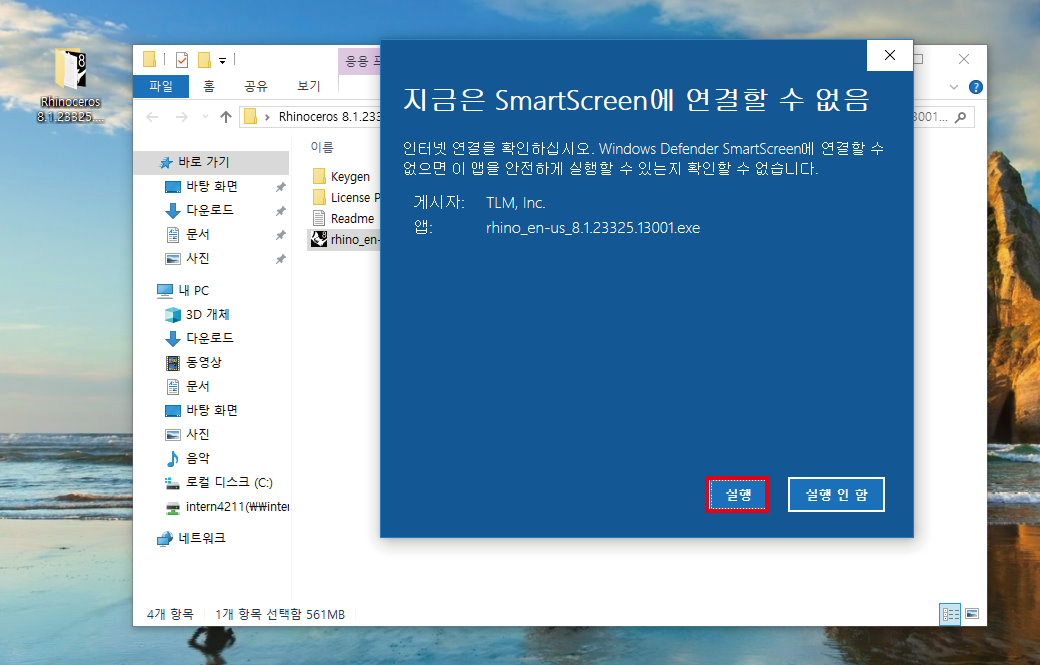Select the rhino_en installer file
The image size is (1040, 665).
pos(344,239)
